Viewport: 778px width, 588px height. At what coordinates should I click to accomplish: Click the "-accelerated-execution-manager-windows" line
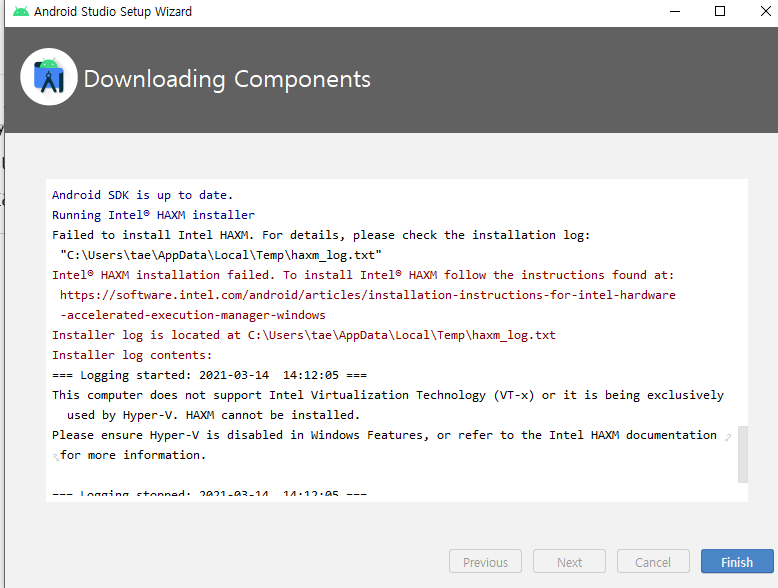[193, 315]
